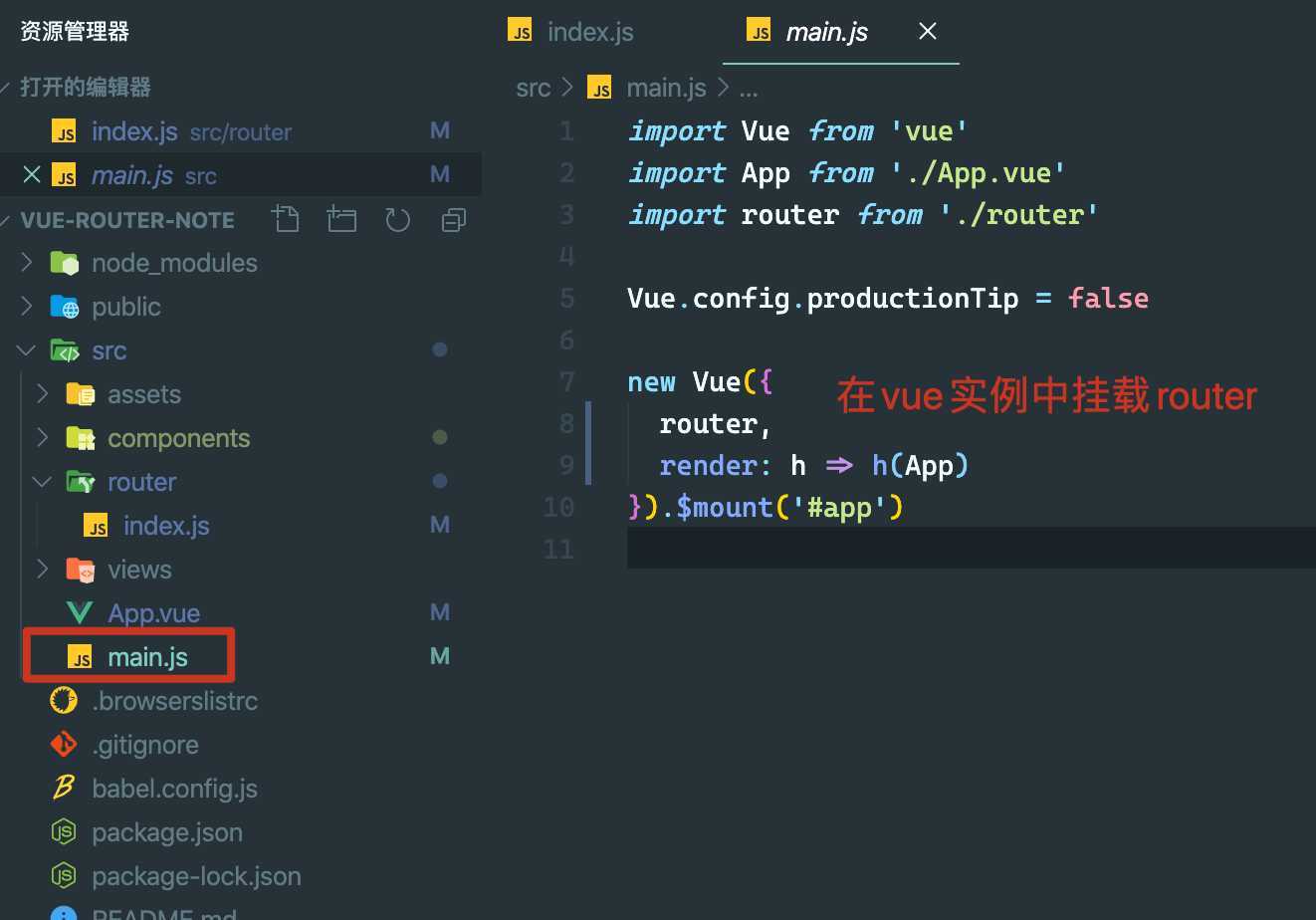1316x920 pixels.
Task: Refresh the explorer file tree
Action: (x=397, y=219)
